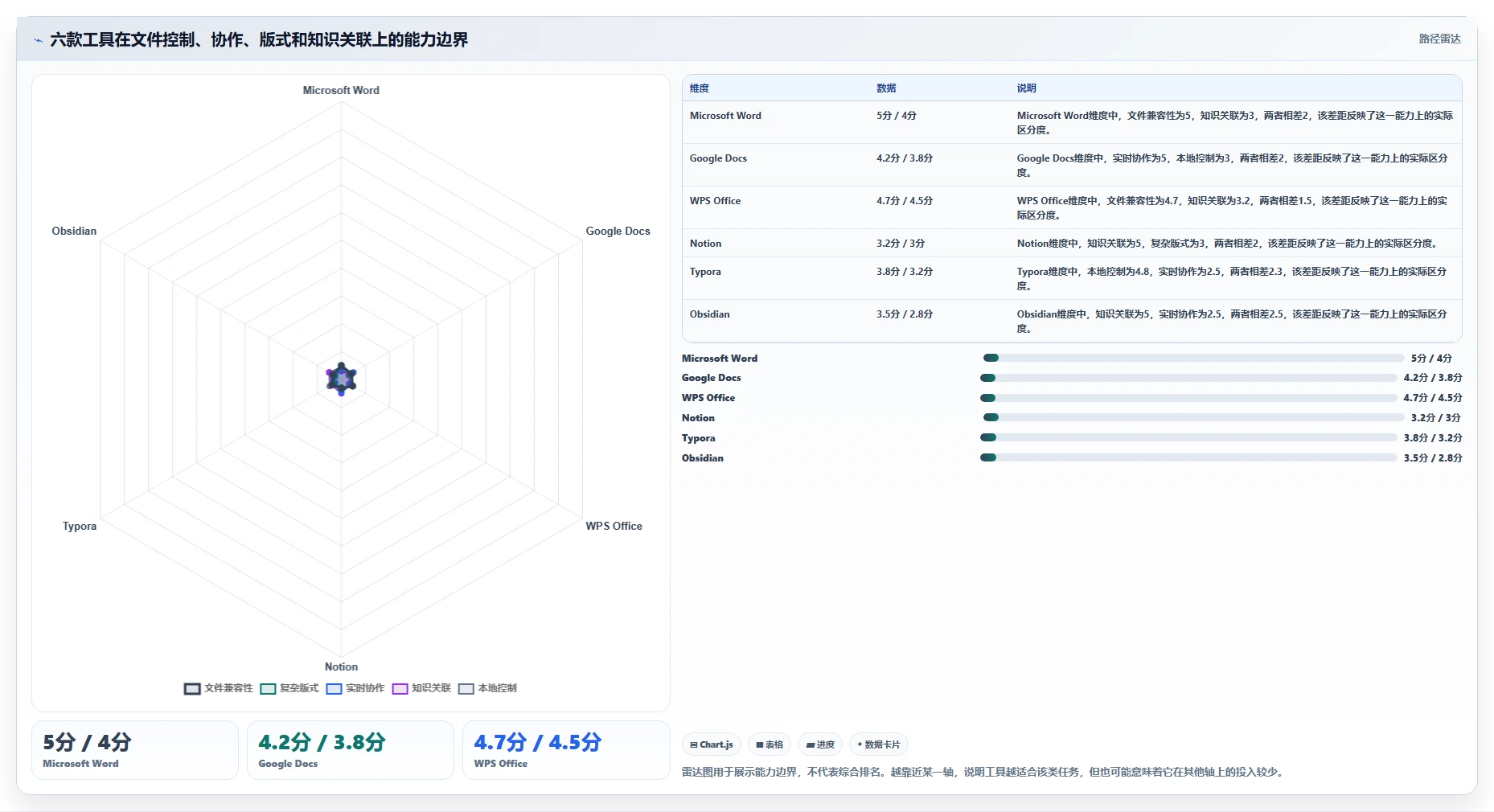1494x812 pixels.
Task: Click the 3.5分 / 2.8分 table value
Action: click(905, 314)
